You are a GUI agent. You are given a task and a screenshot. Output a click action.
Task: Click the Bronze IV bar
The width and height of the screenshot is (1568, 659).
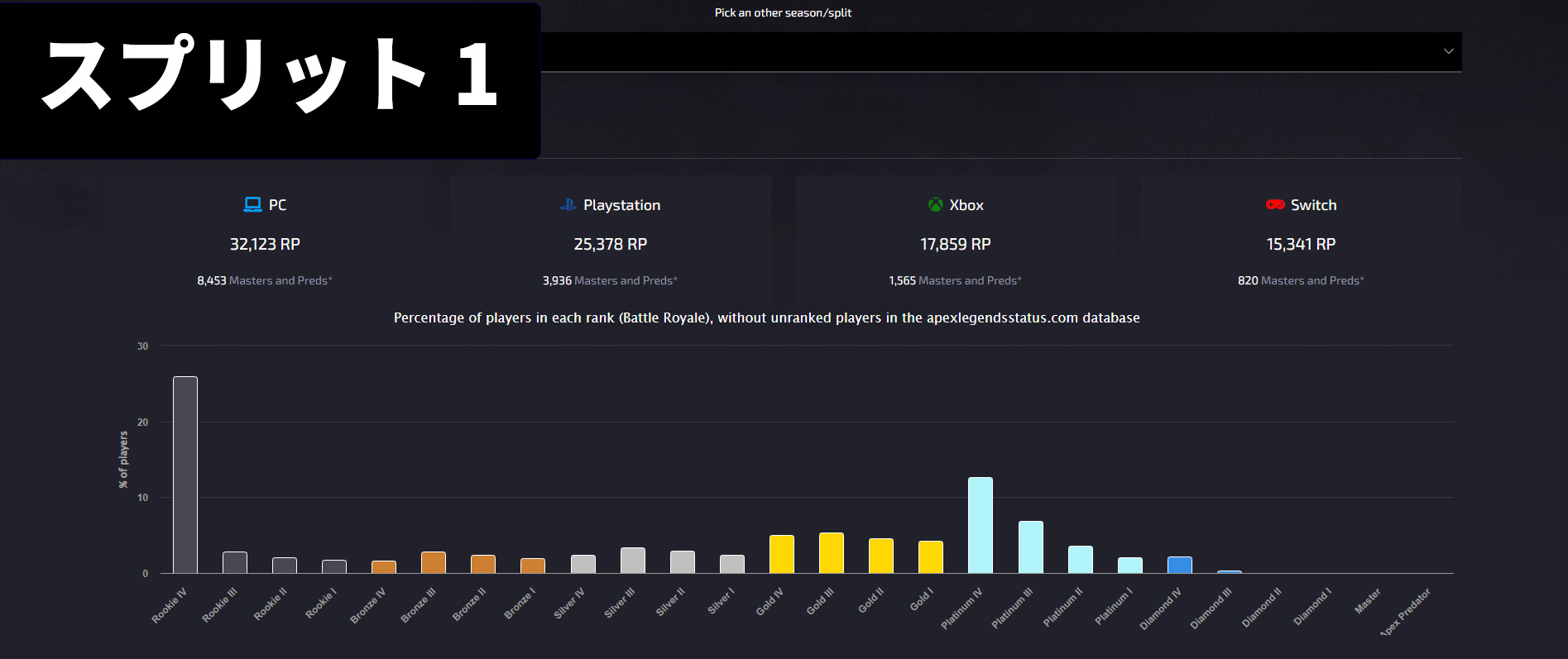(384, 567)
